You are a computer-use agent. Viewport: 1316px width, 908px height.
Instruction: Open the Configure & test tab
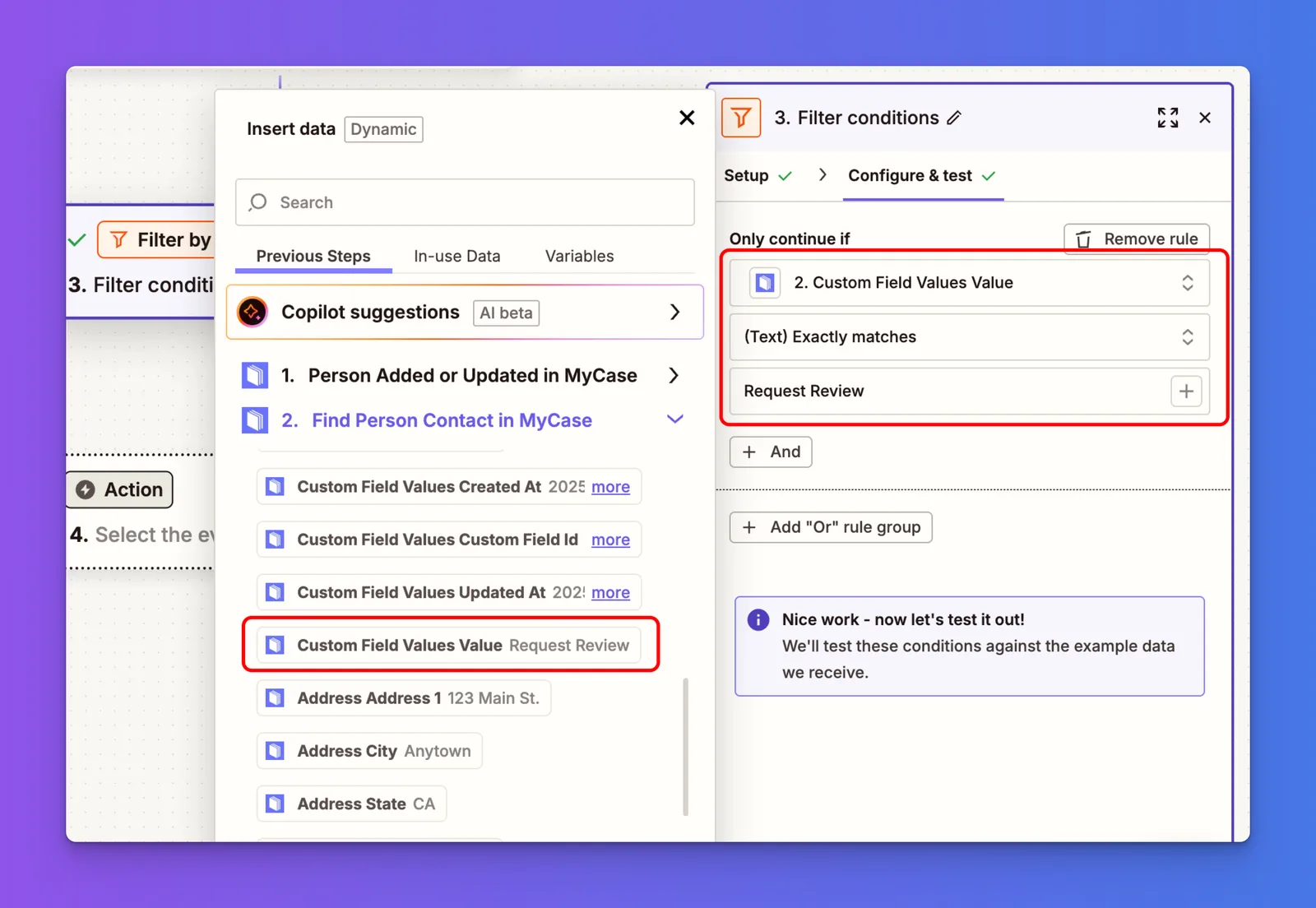[x=922, y=175]
